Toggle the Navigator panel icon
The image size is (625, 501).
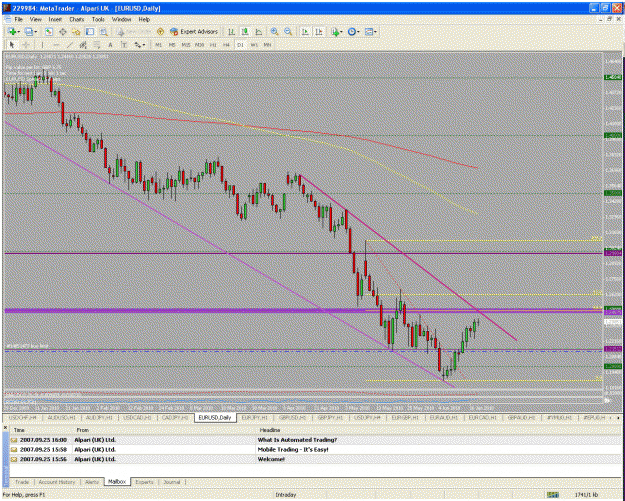pos(76,31)
